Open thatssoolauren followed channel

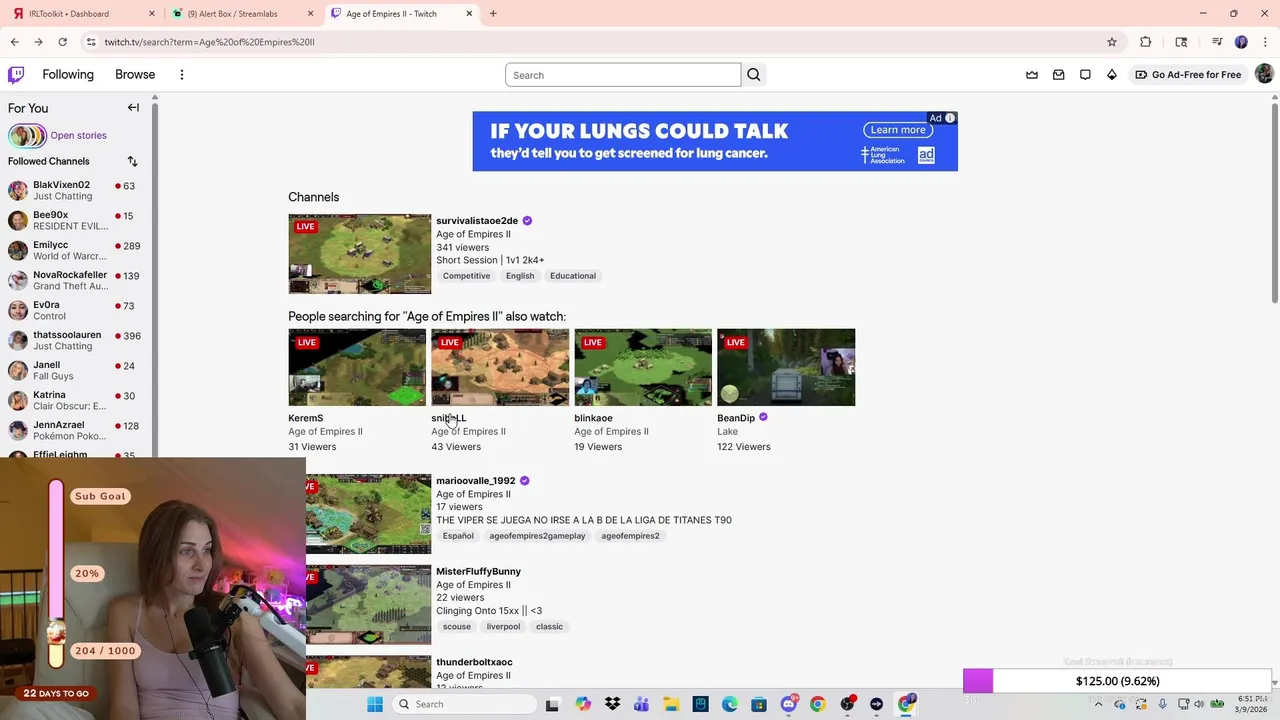(75, 340)
